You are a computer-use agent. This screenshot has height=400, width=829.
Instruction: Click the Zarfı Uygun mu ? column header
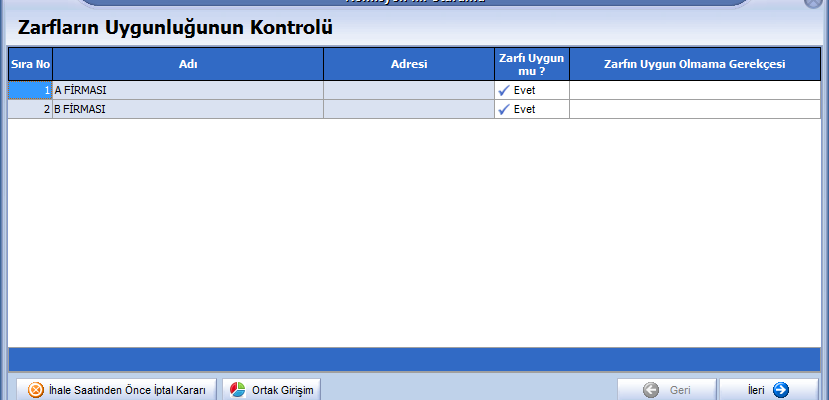(531, 64)
